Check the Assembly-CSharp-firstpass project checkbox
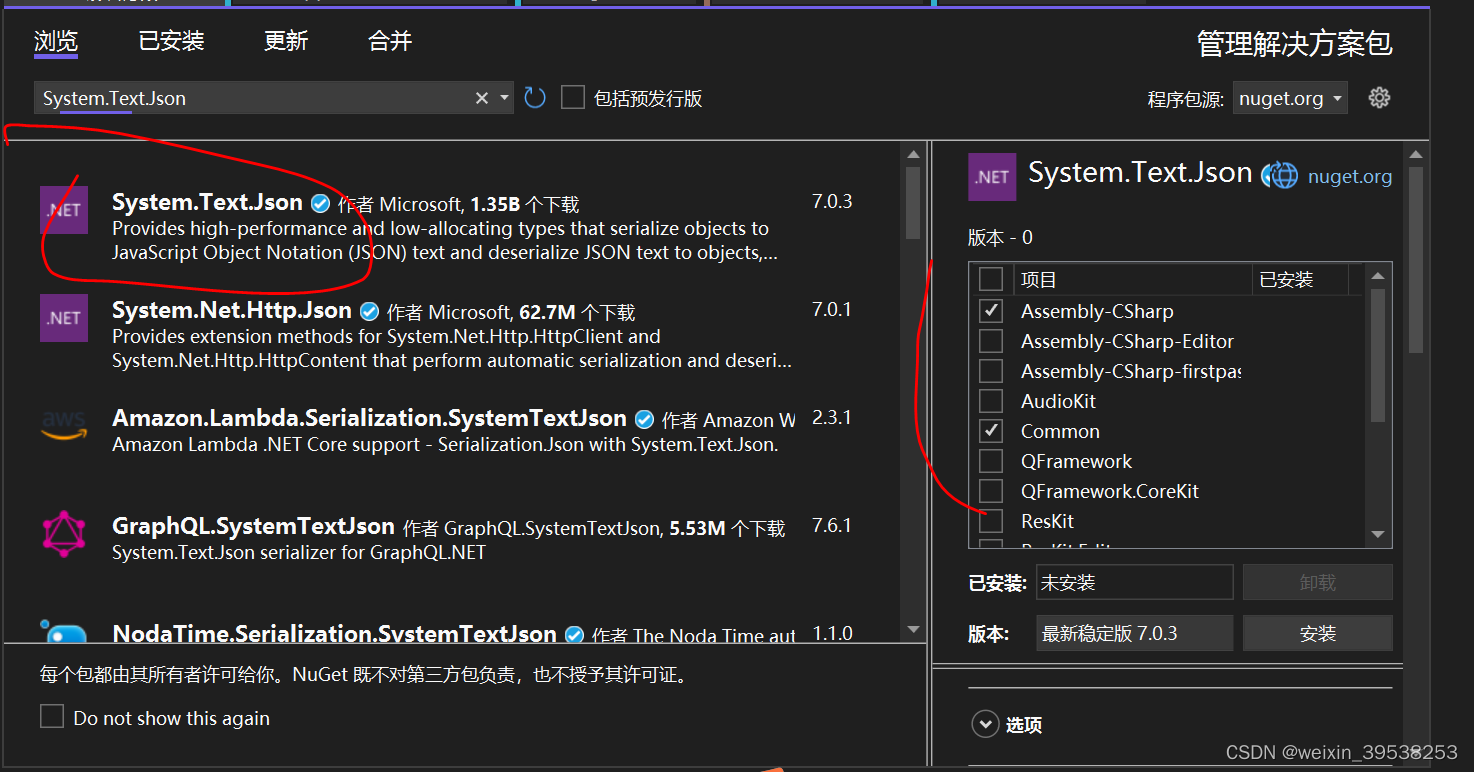This screenshot has height=772, width=1474. [x=990, y=371]
